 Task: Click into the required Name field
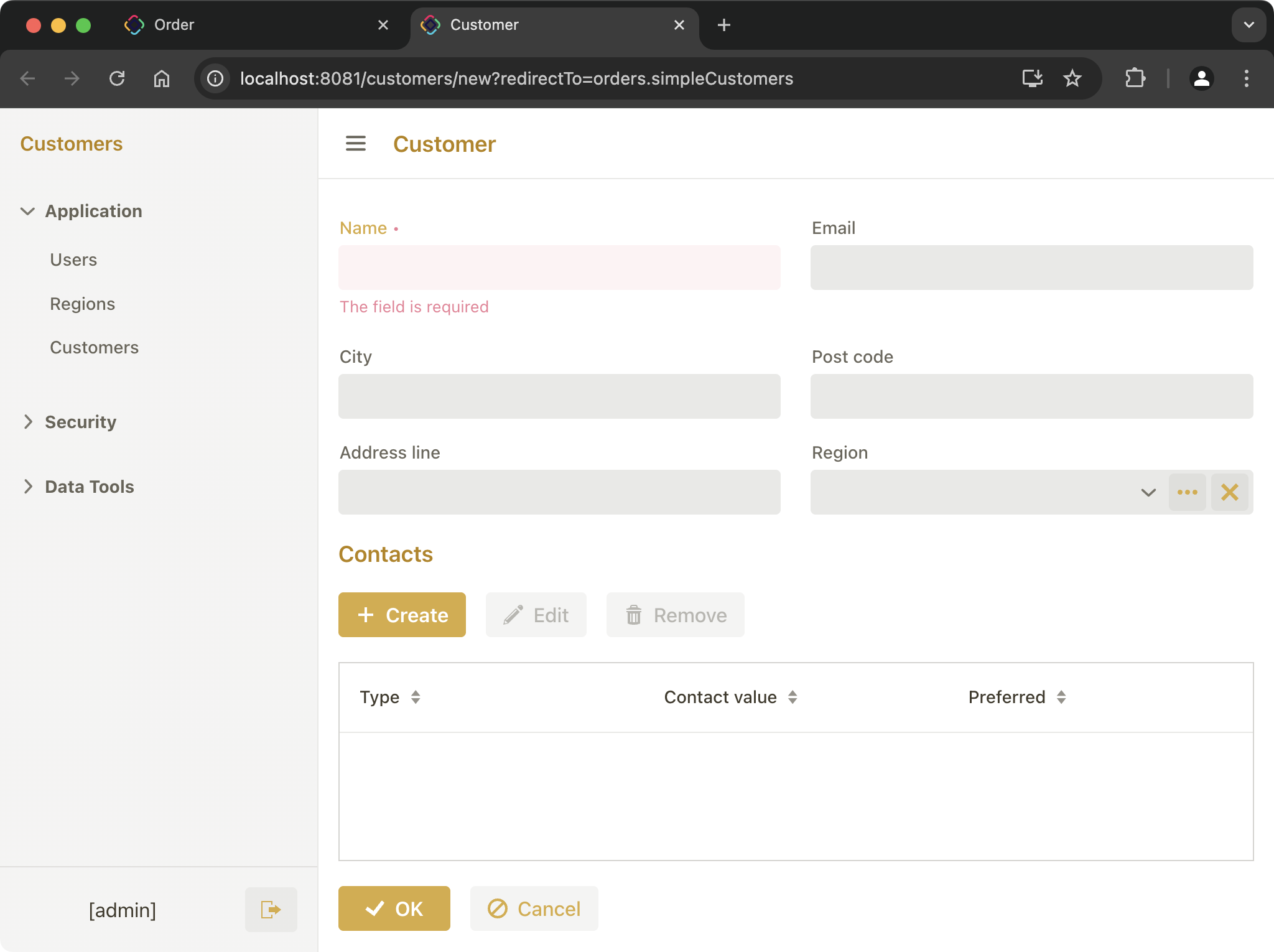pos(559,268)
